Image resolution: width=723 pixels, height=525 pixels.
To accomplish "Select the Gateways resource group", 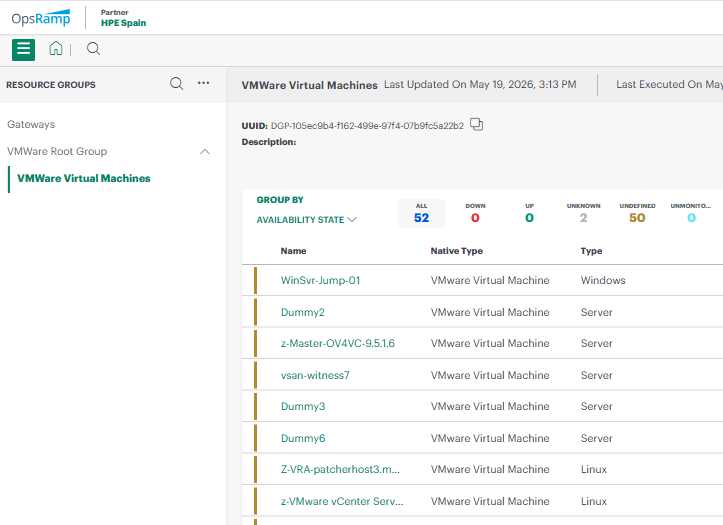I will tap(31, 124).
